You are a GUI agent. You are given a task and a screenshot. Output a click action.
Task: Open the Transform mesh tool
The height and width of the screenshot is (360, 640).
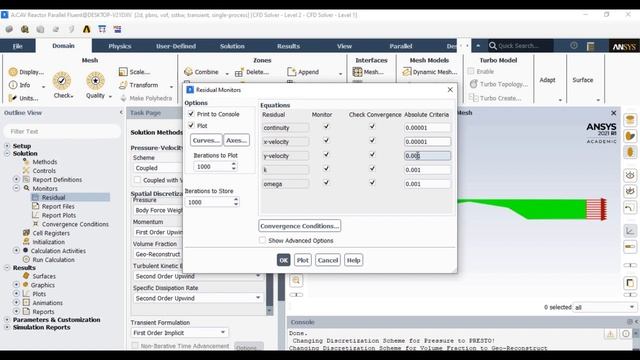(x=123, y=85)
